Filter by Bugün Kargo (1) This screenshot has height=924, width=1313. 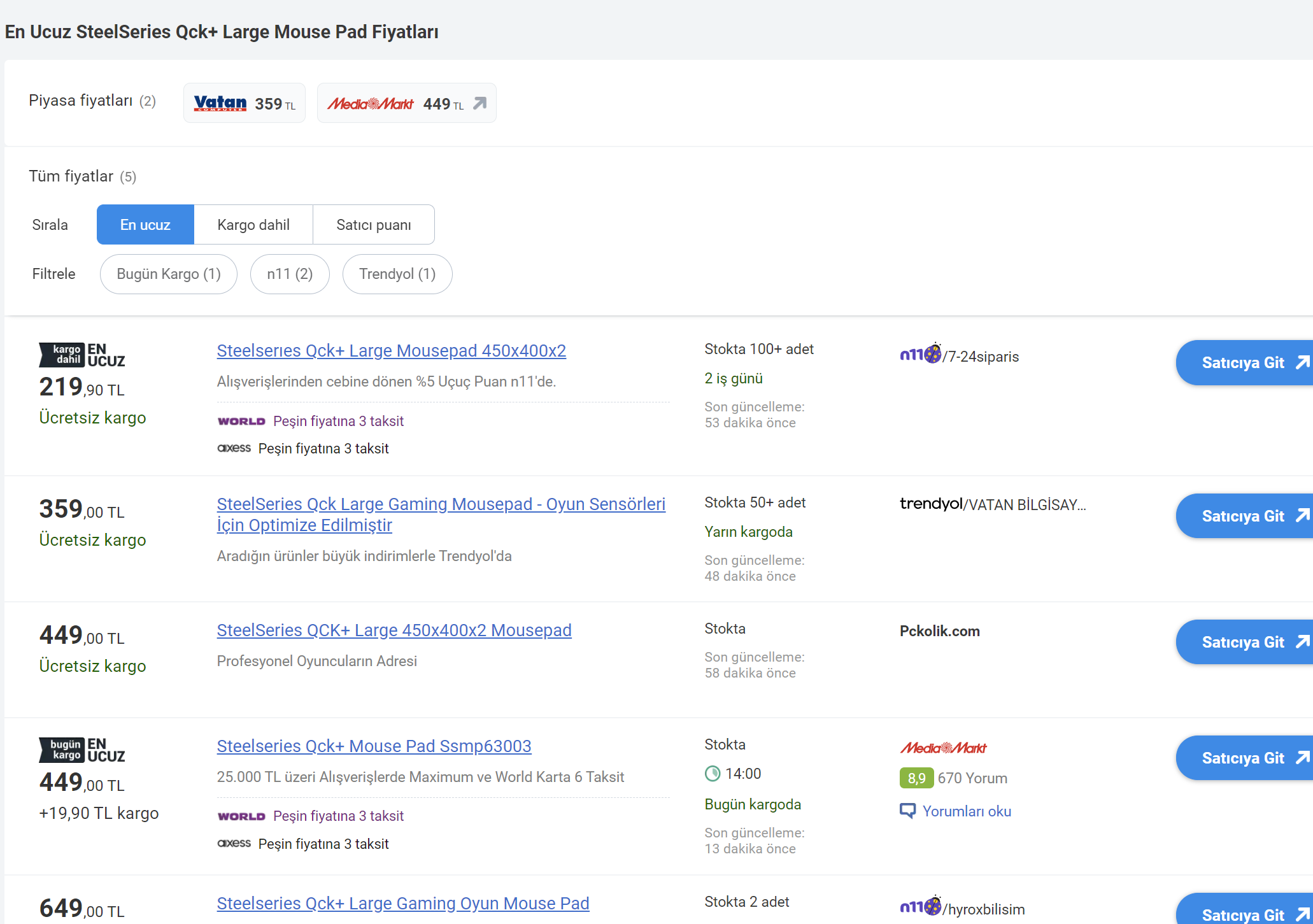pos(169,274)
